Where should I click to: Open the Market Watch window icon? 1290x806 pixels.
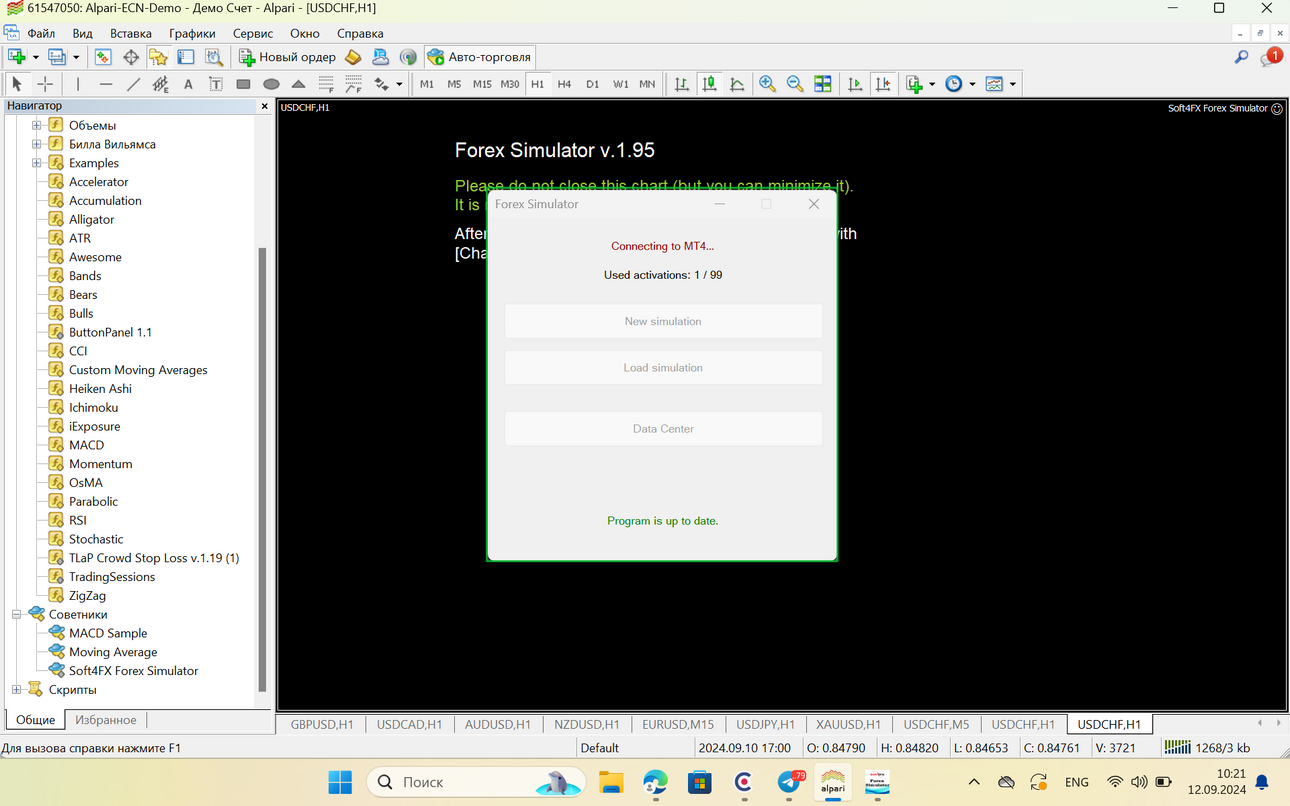(103, 57)
